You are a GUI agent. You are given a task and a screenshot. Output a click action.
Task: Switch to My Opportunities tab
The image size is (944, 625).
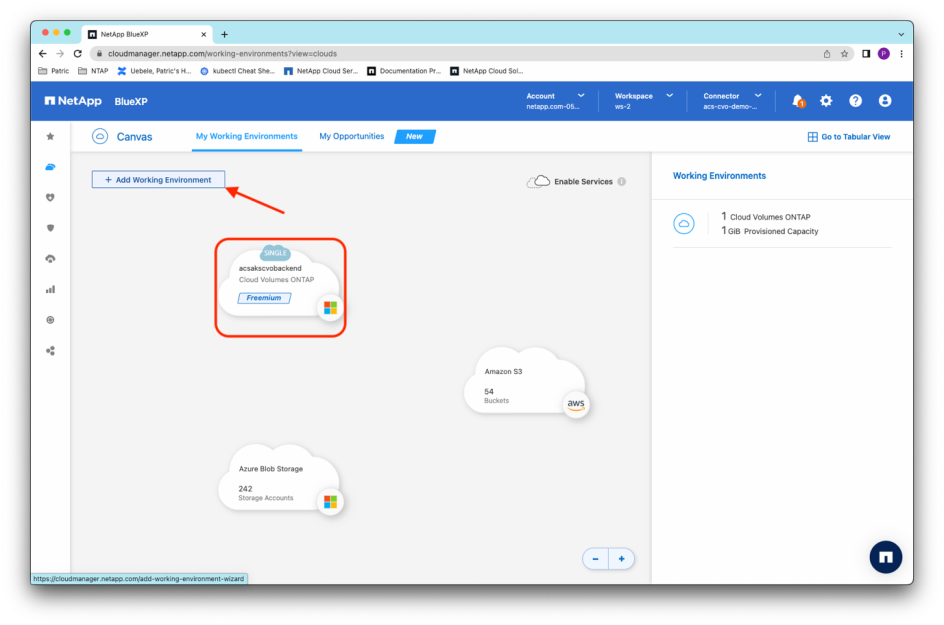pos(351,137)
